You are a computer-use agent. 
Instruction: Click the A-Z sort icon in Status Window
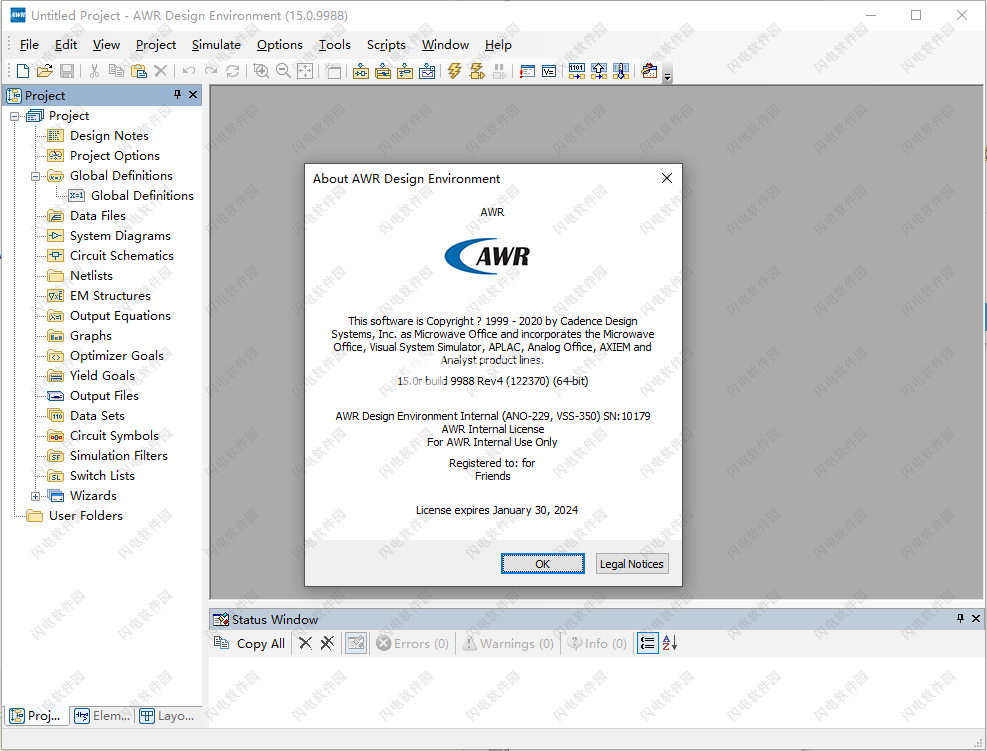coord(670,643)
